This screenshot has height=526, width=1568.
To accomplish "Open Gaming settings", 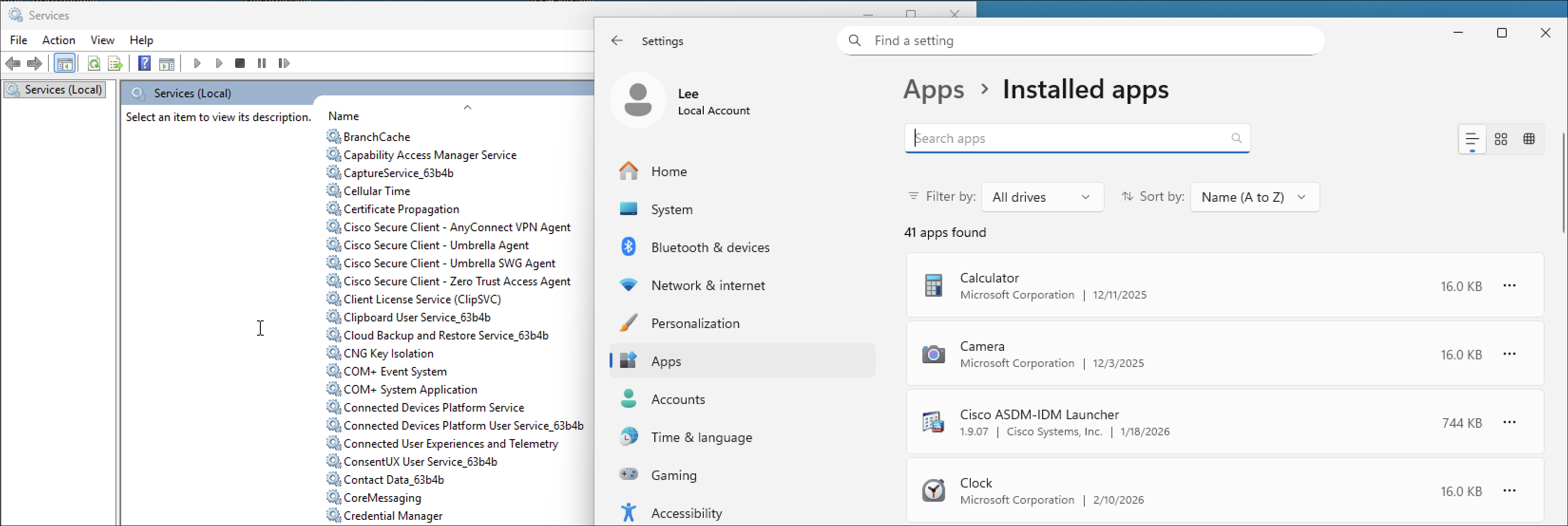I will 742,476.
